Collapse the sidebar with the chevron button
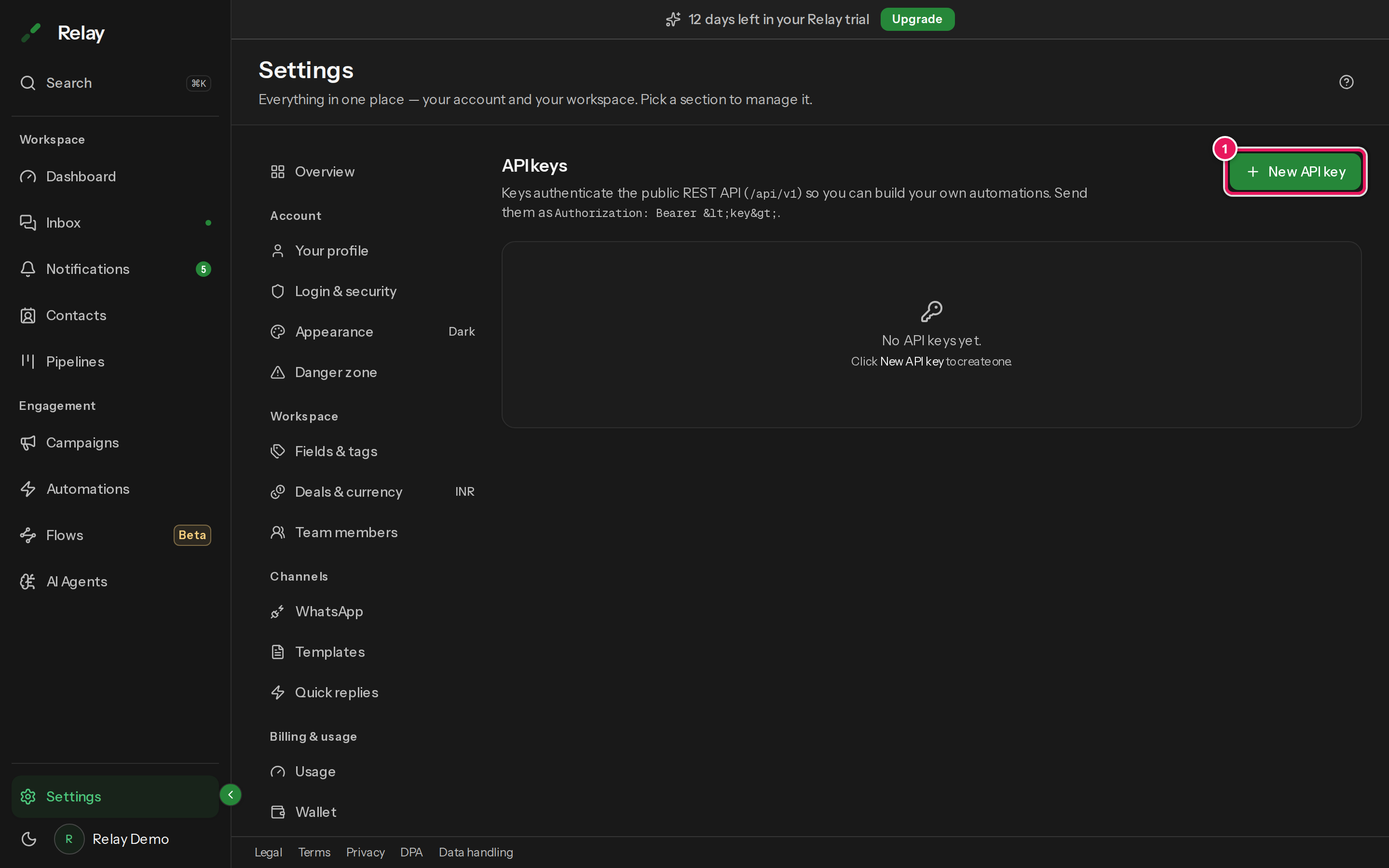This screenshot has width=1389, height=868. pos(230,795)
